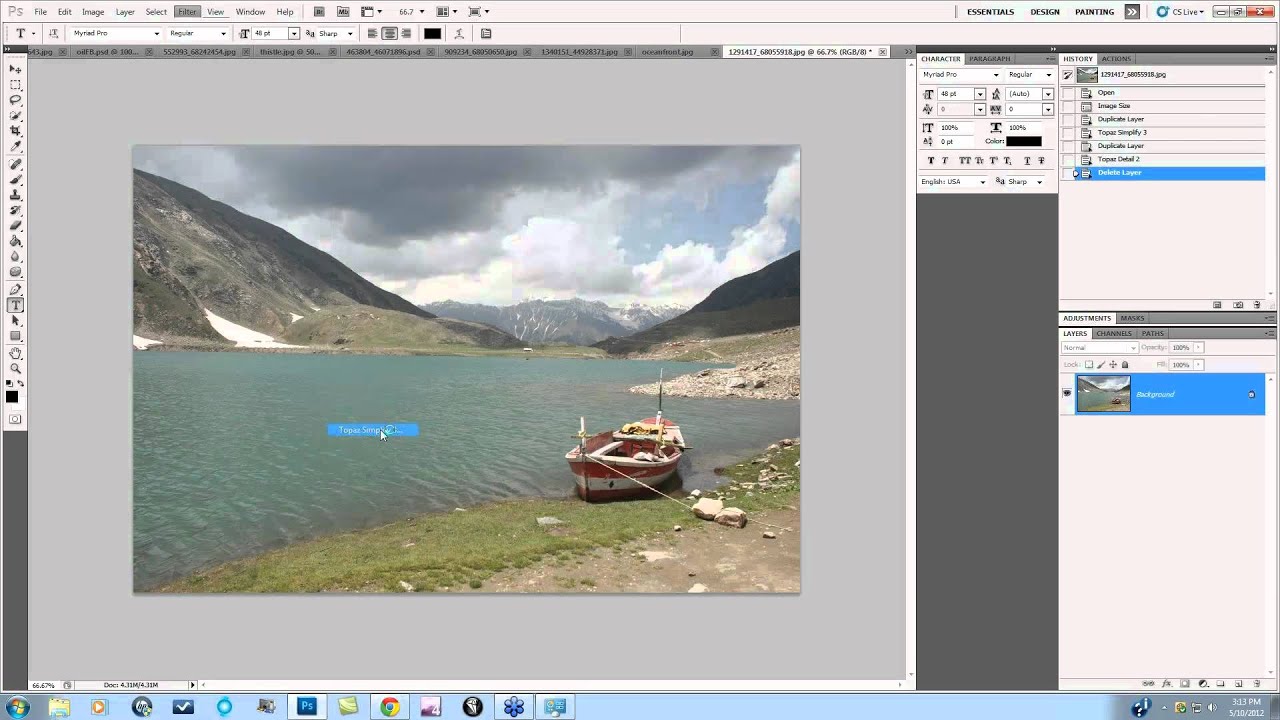1280x720 pixels.
Task: Toggle Quick Mask mode icon
Action: 15,419
